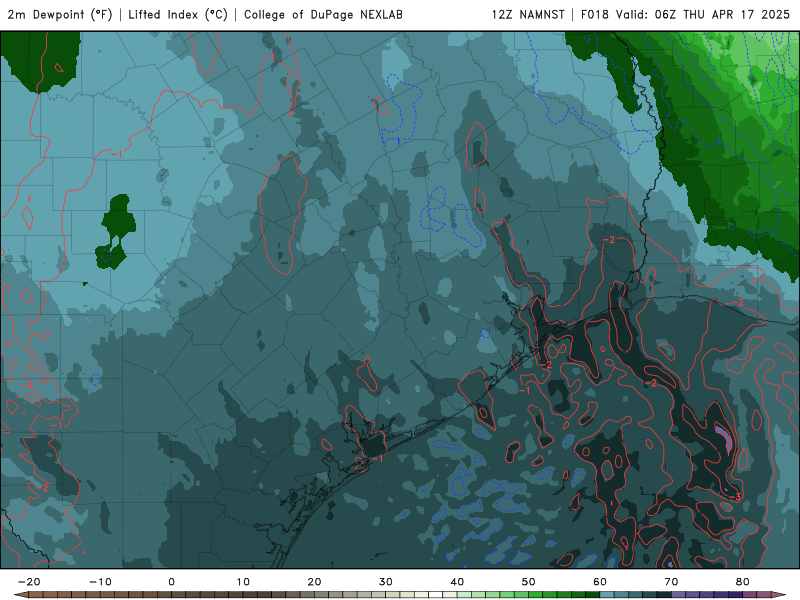Click the "F018" forecast hour text
Image resolution: width=800 pixels, height=600 pixels.
(595, 15)
